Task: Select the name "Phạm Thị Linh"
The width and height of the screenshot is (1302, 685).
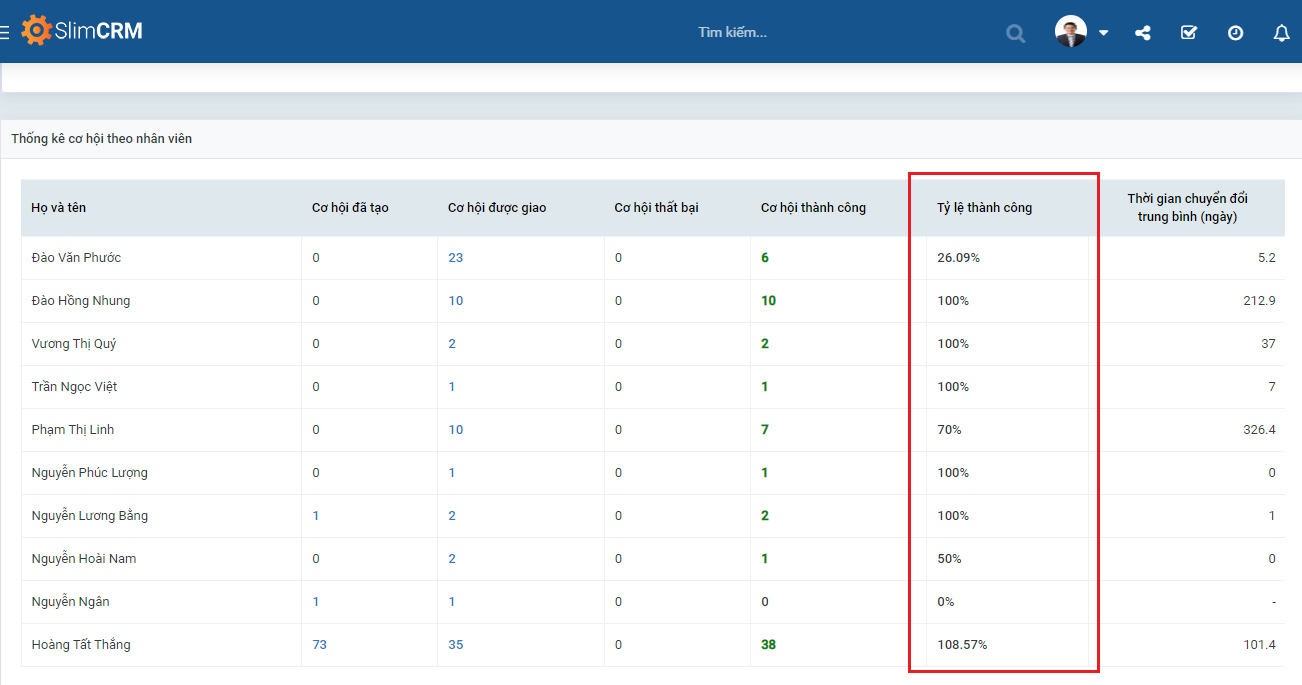Action: pos(73,430)
